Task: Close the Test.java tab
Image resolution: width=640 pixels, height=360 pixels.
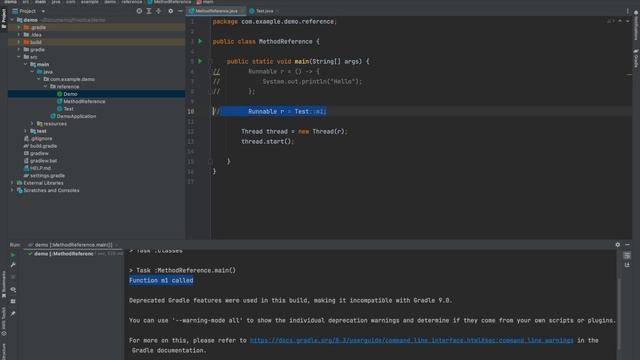Action: [278, 11]
